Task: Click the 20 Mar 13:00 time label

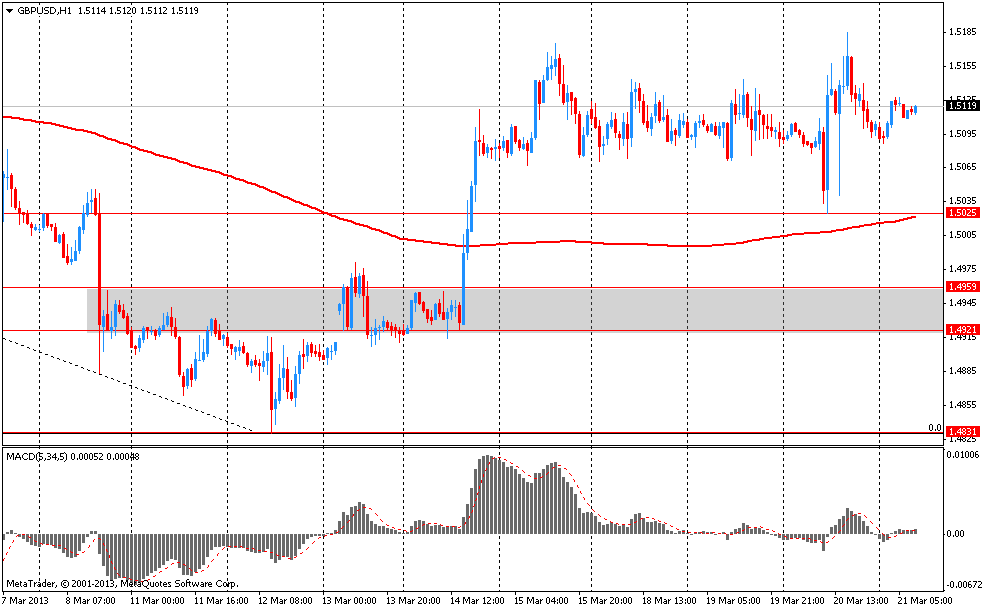Action: point(861,601)
